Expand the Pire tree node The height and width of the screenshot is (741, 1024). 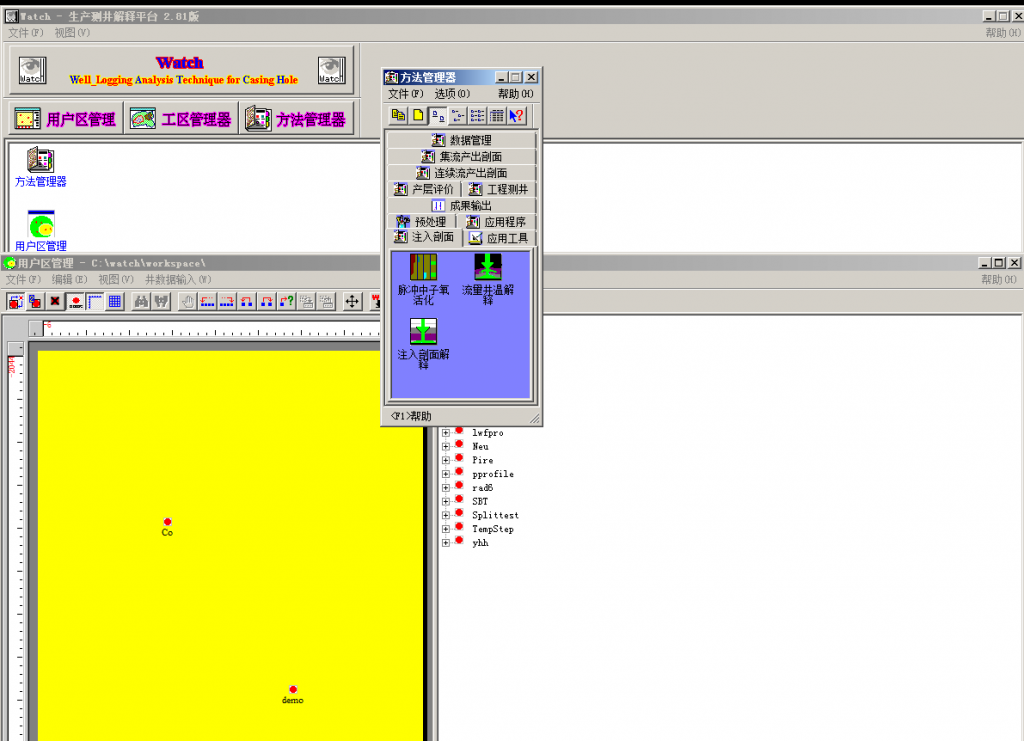point(446,460)
